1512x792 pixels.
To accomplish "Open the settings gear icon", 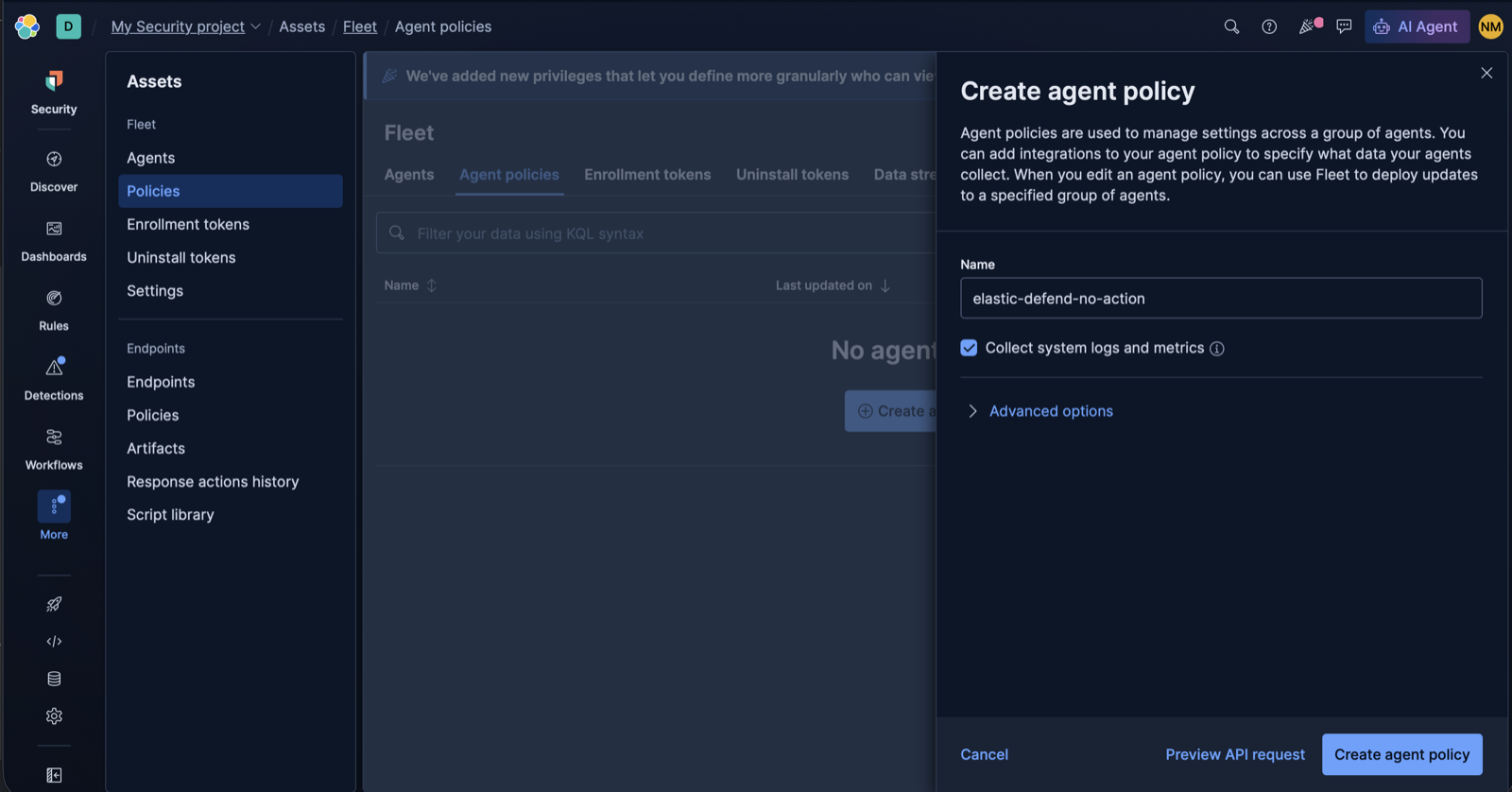I will [x=54, y=716].
